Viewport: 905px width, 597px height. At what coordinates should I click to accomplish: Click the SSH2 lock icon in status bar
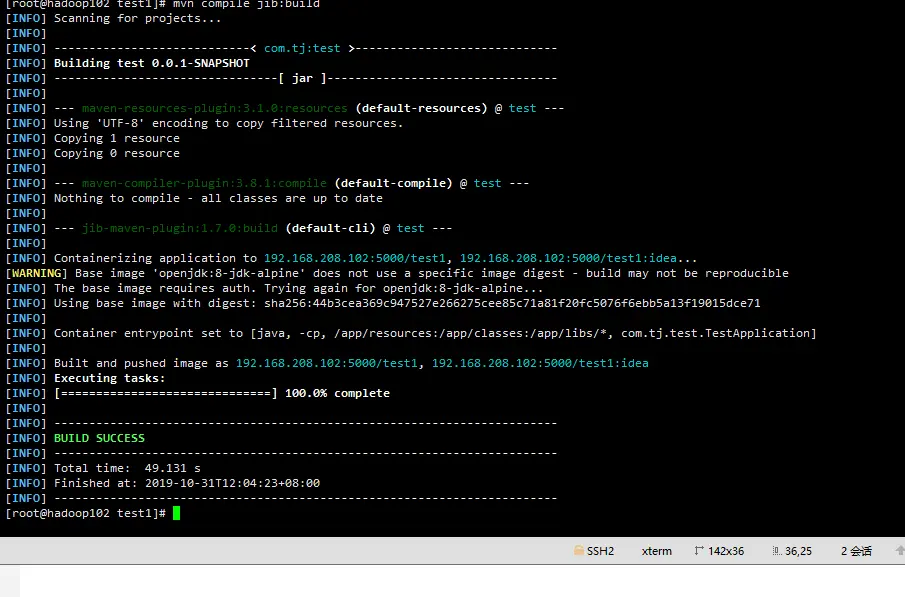point(578,551)
